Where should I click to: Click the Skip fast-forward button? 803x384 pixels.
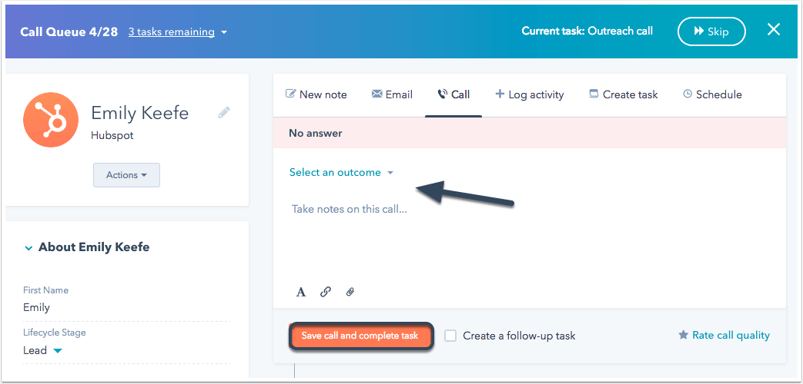coord(711,32)
